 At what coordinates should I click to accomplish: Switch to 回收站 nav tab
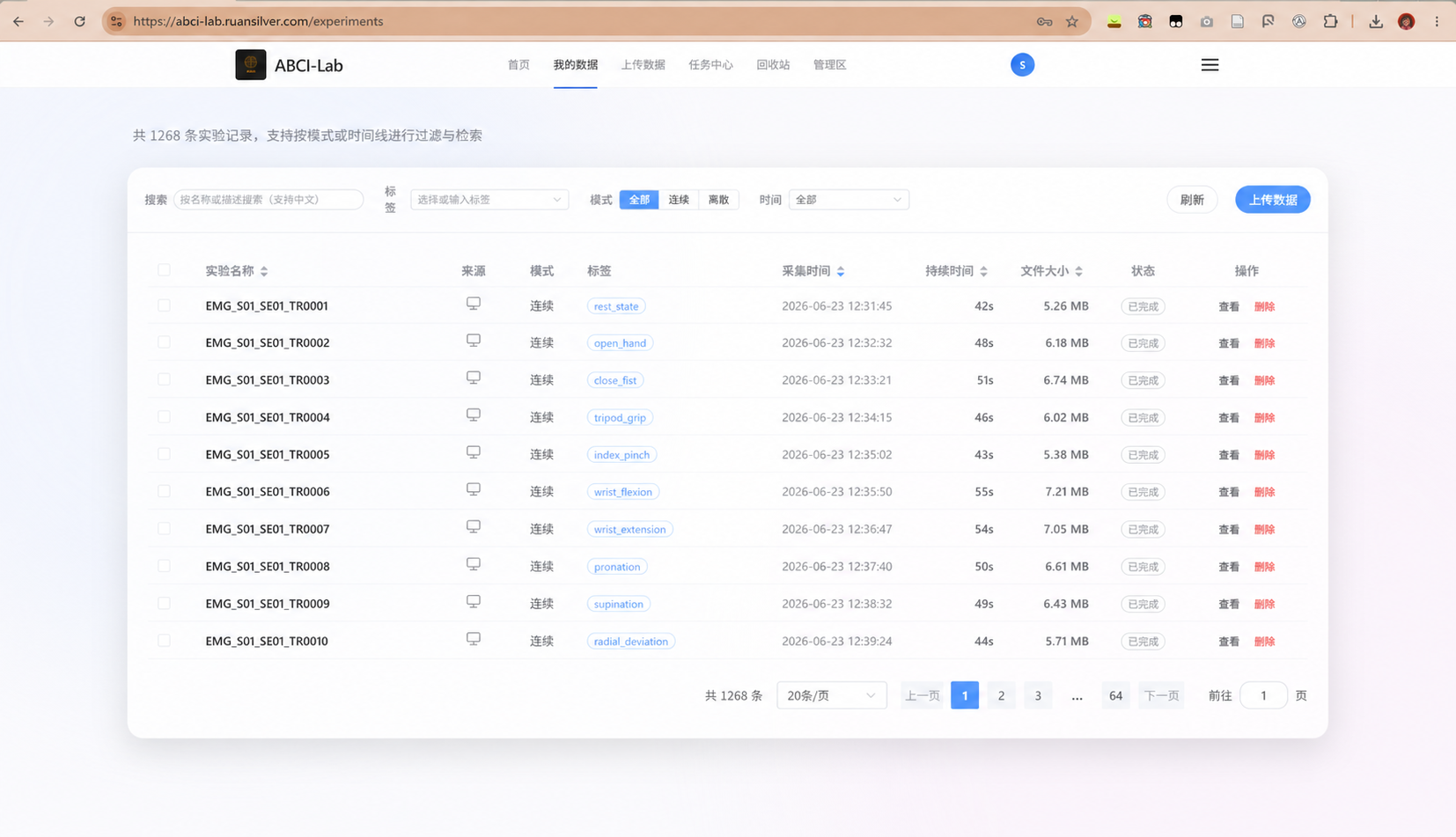[x=773, y=65]
